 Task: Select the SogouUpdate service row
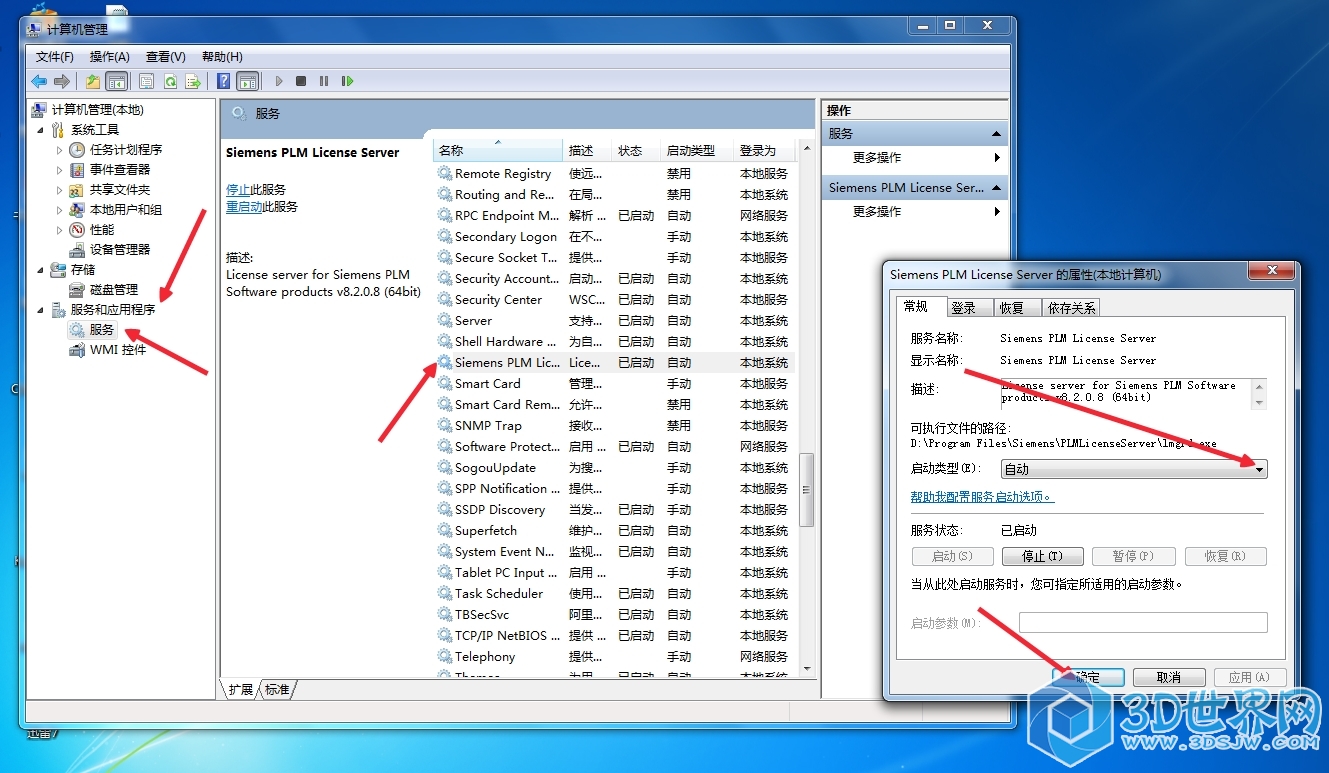click(x=614, y=468)
